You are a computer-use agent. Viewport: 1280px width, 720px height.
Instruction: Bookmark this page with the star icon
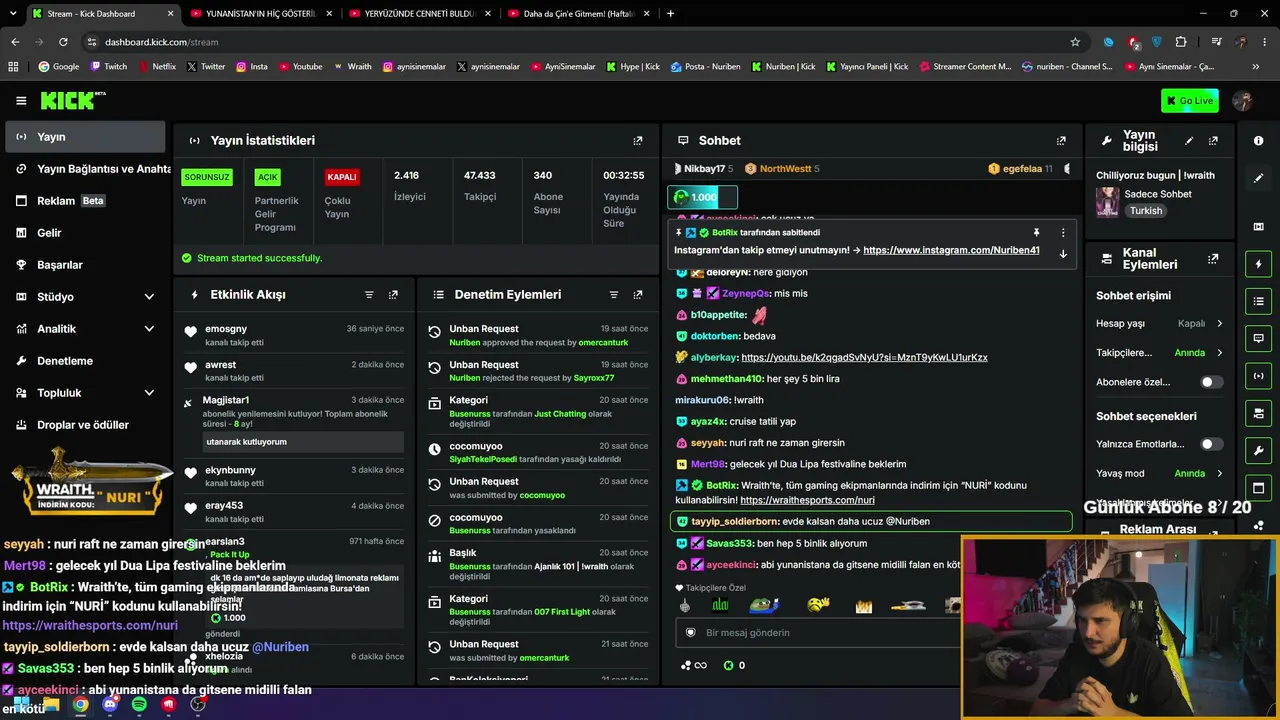click(1075, 42)
